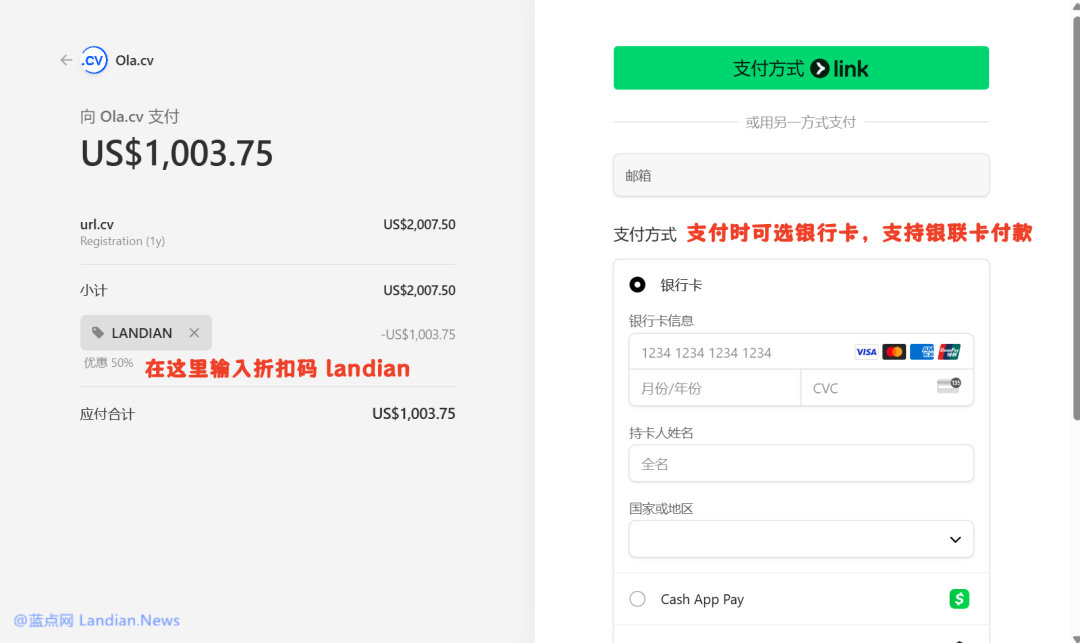Click the UnionPay card logo
Image resolution: width=1080 pixels, height=643 pixels.
click(949, 352)
